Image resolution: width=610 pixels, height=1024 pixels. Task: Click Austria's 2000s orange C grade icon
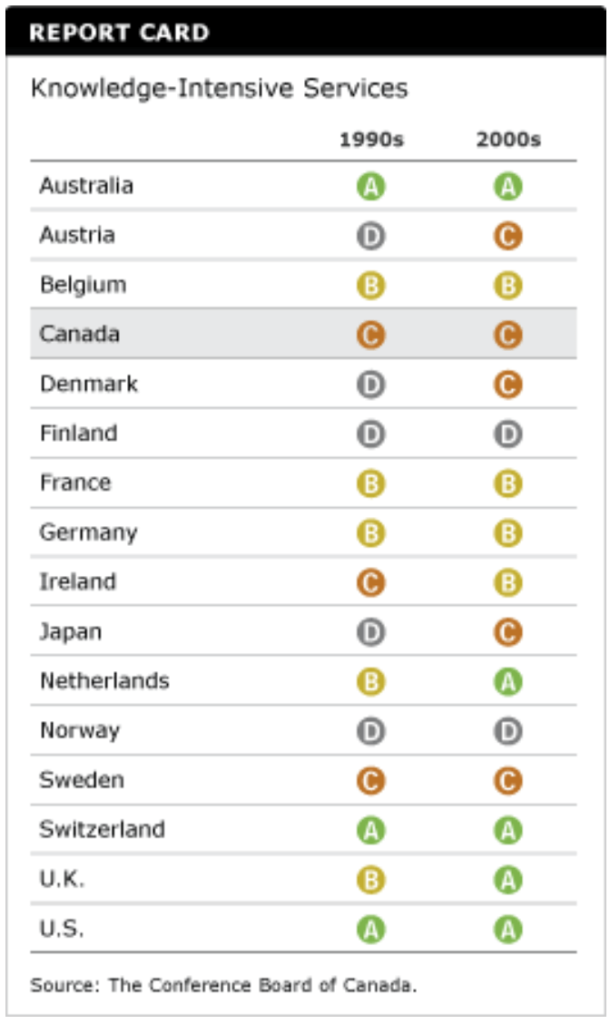(508, 236)
